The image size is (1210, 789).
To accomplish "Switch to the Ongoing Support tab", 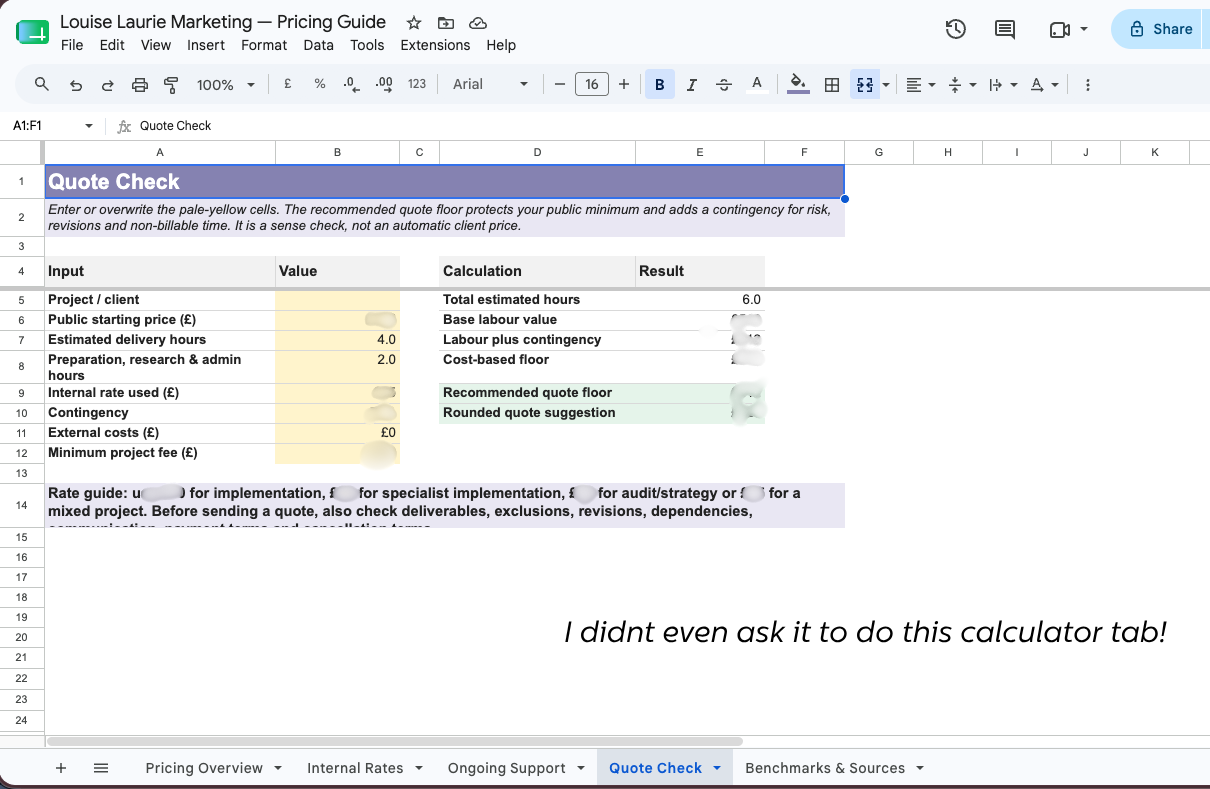I will pos(505,768).
